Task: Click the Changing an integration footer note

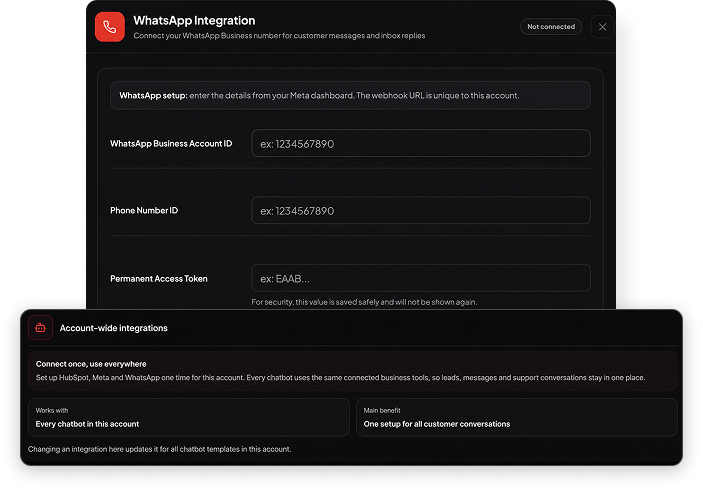Action: (160, 449)
